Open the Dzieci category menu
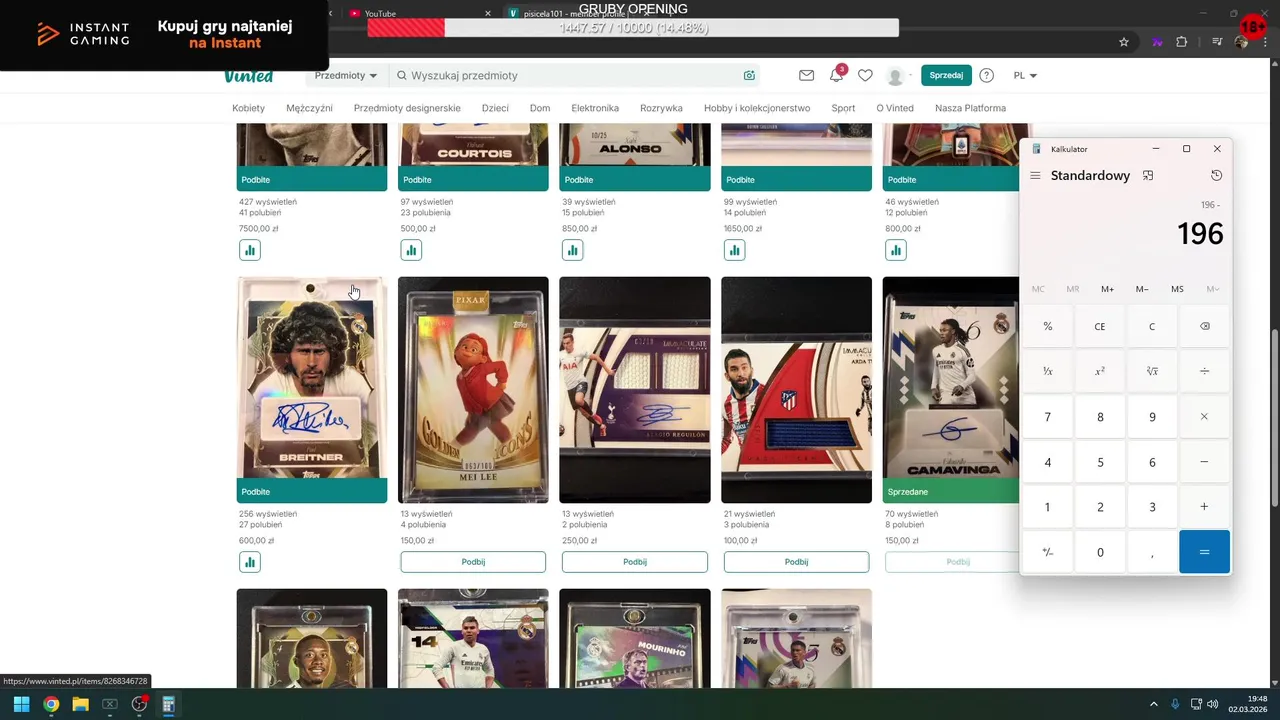 [495, 108]
